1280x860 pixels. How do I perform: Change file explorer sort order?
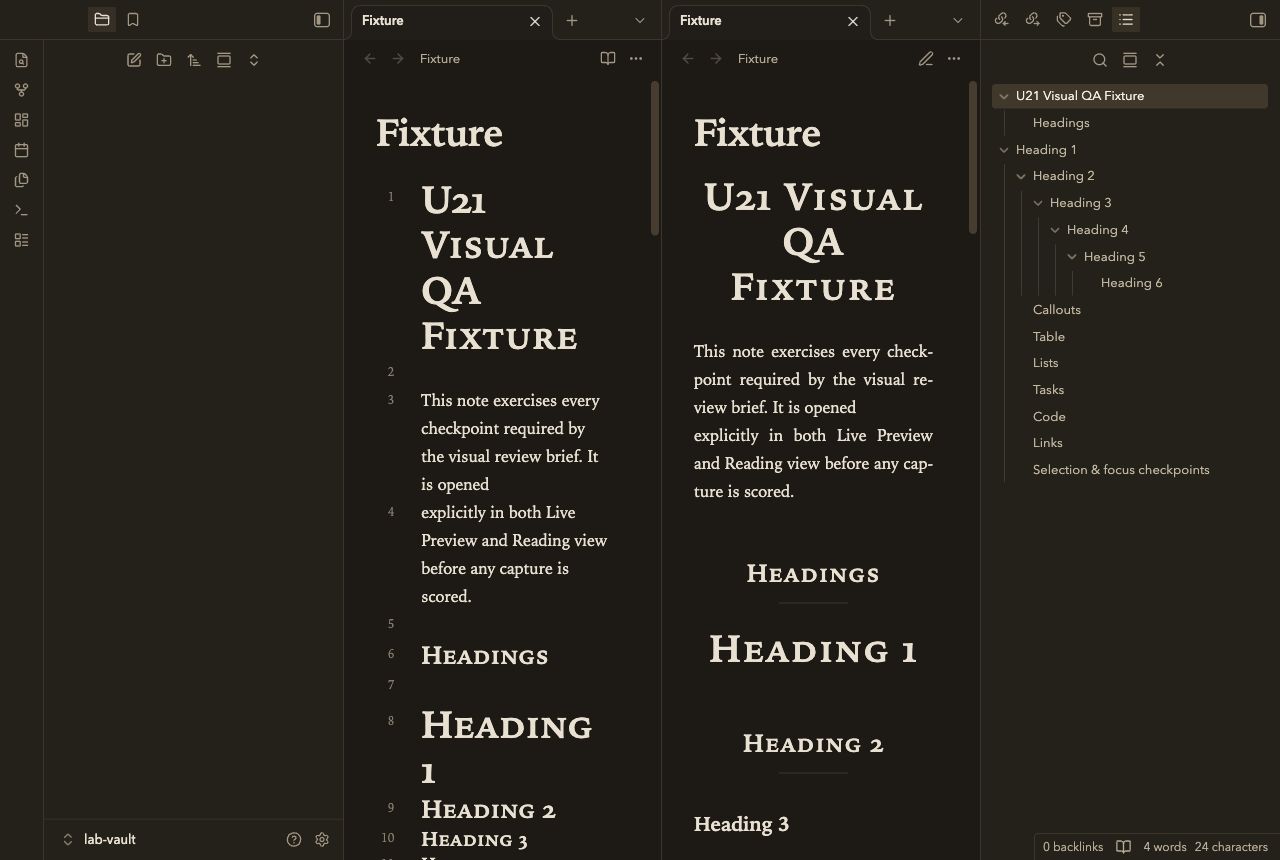pos(194,60)
